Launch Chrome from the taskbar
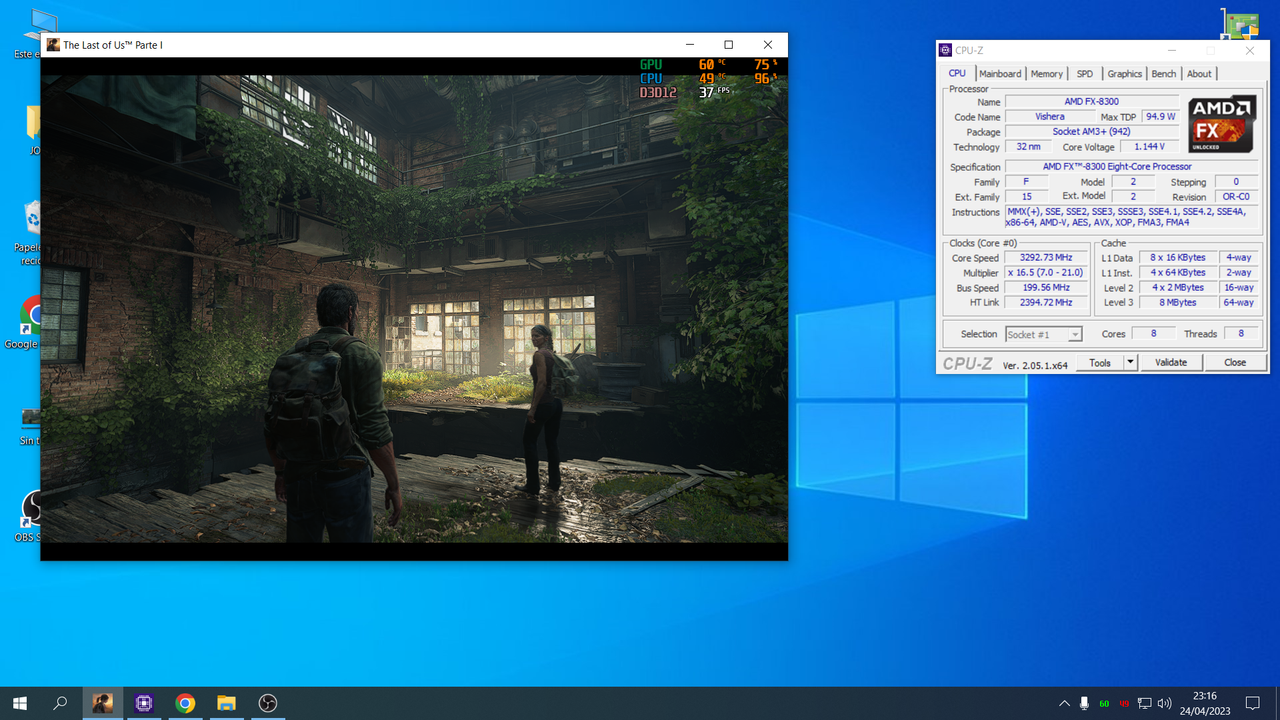 click(185, 703)
